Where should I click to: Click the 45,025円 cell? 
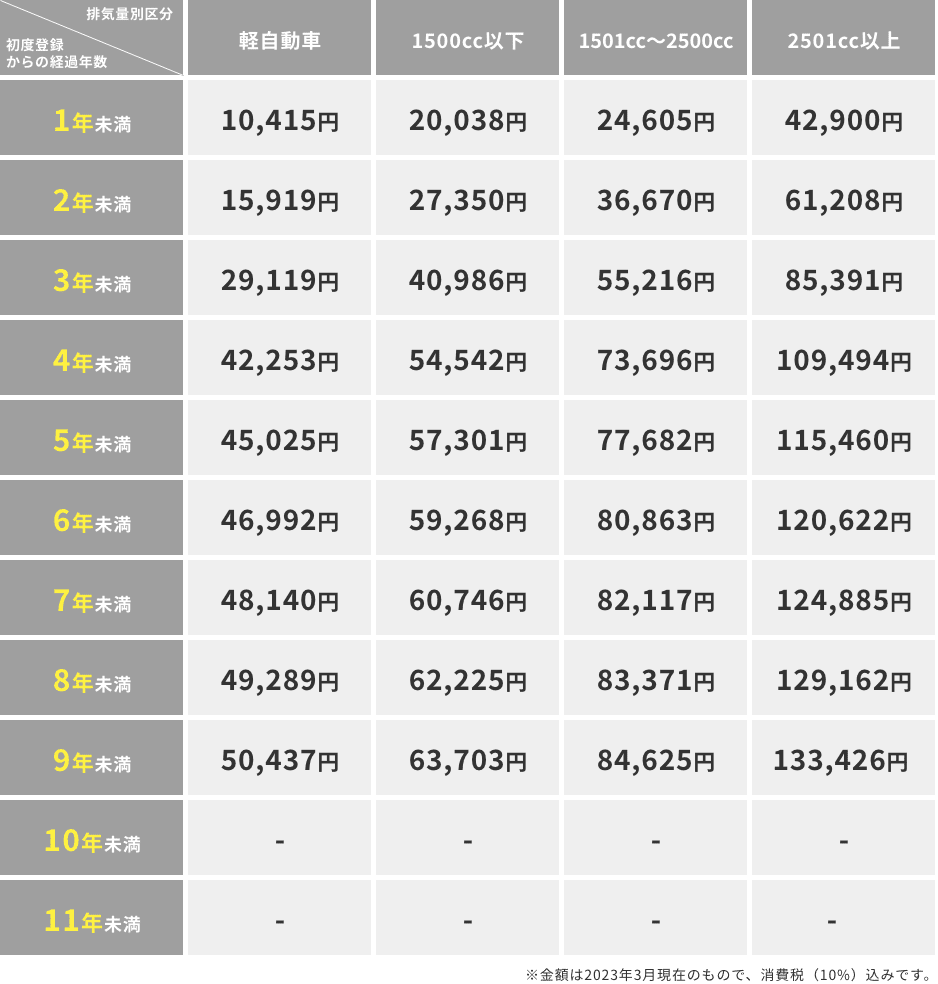pyautogui.click(x=279, y=441)
